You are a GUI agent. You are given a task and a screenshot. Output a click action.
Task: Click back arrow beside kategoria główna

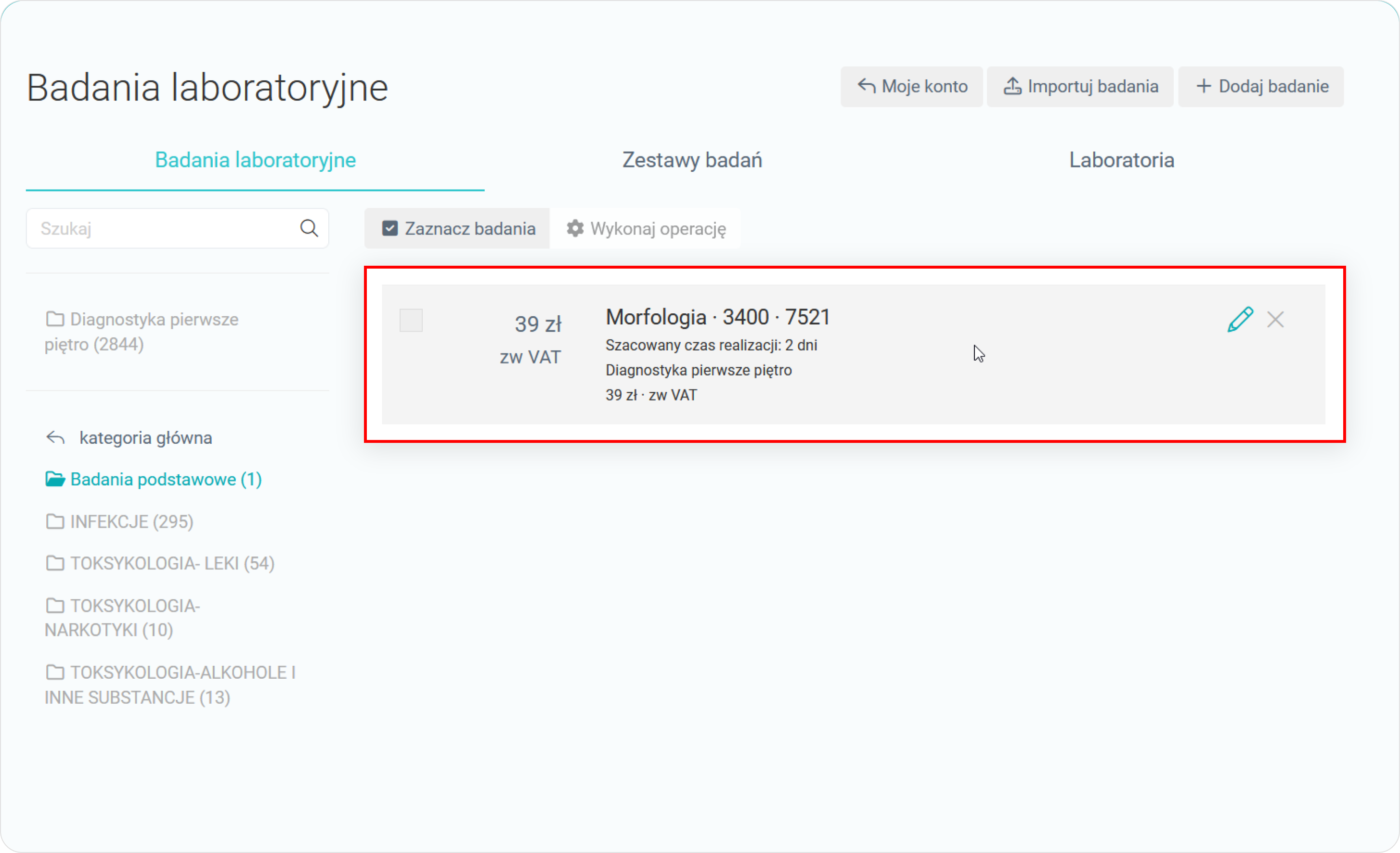tap(55, 438)
